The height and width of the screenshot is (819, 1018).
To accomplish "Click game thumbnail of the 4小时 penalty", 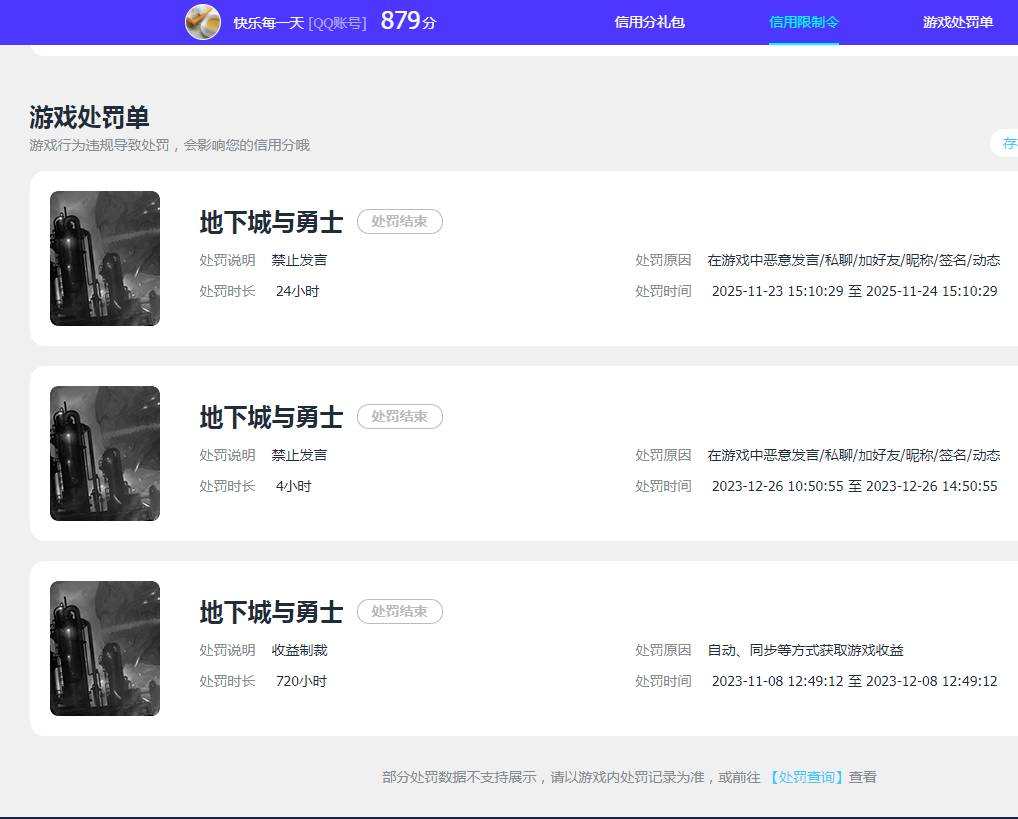I will coord(105,453).
